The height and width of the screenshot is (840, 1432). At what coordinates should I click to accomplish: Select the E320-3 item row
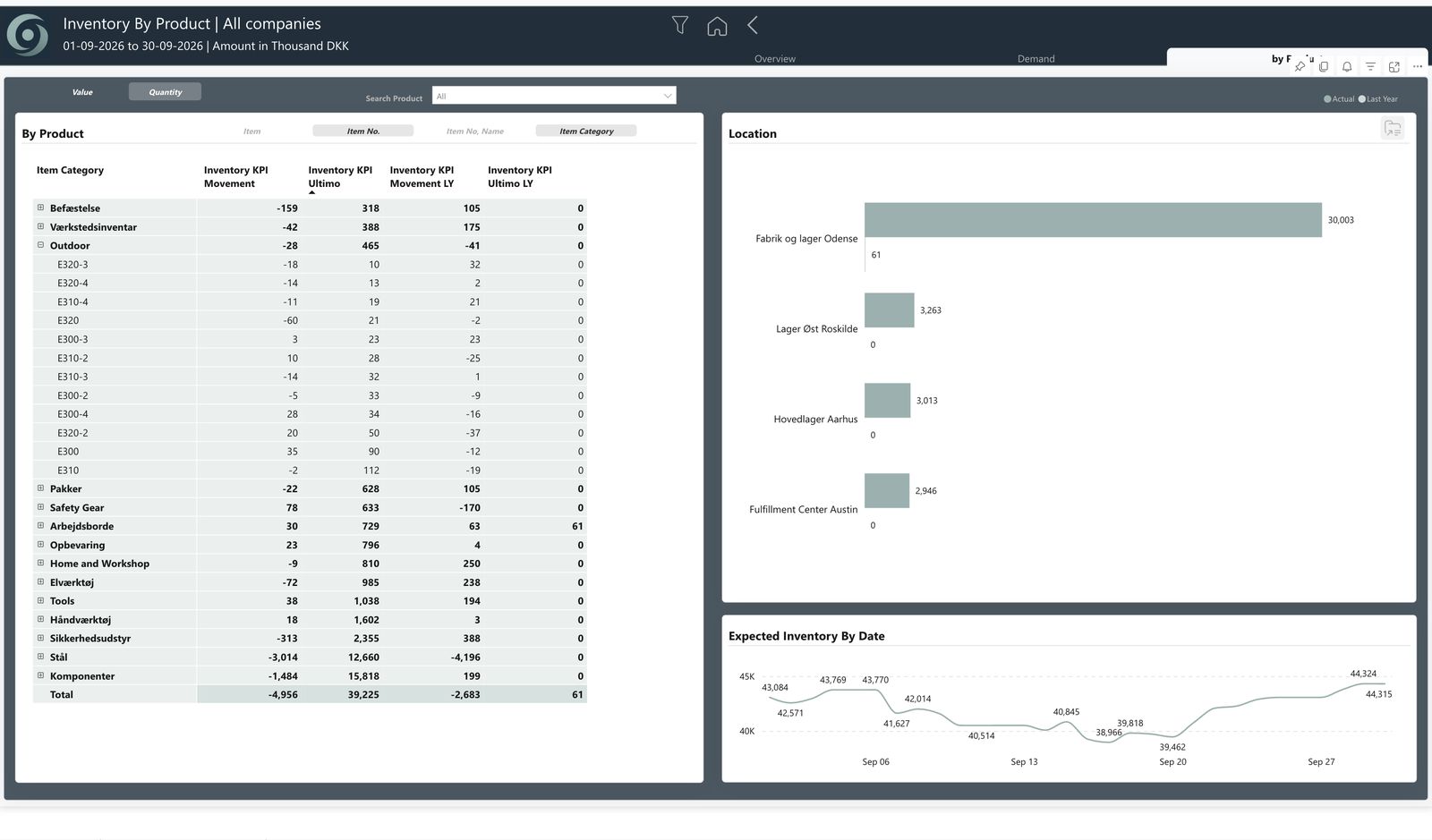pos(310,264)
